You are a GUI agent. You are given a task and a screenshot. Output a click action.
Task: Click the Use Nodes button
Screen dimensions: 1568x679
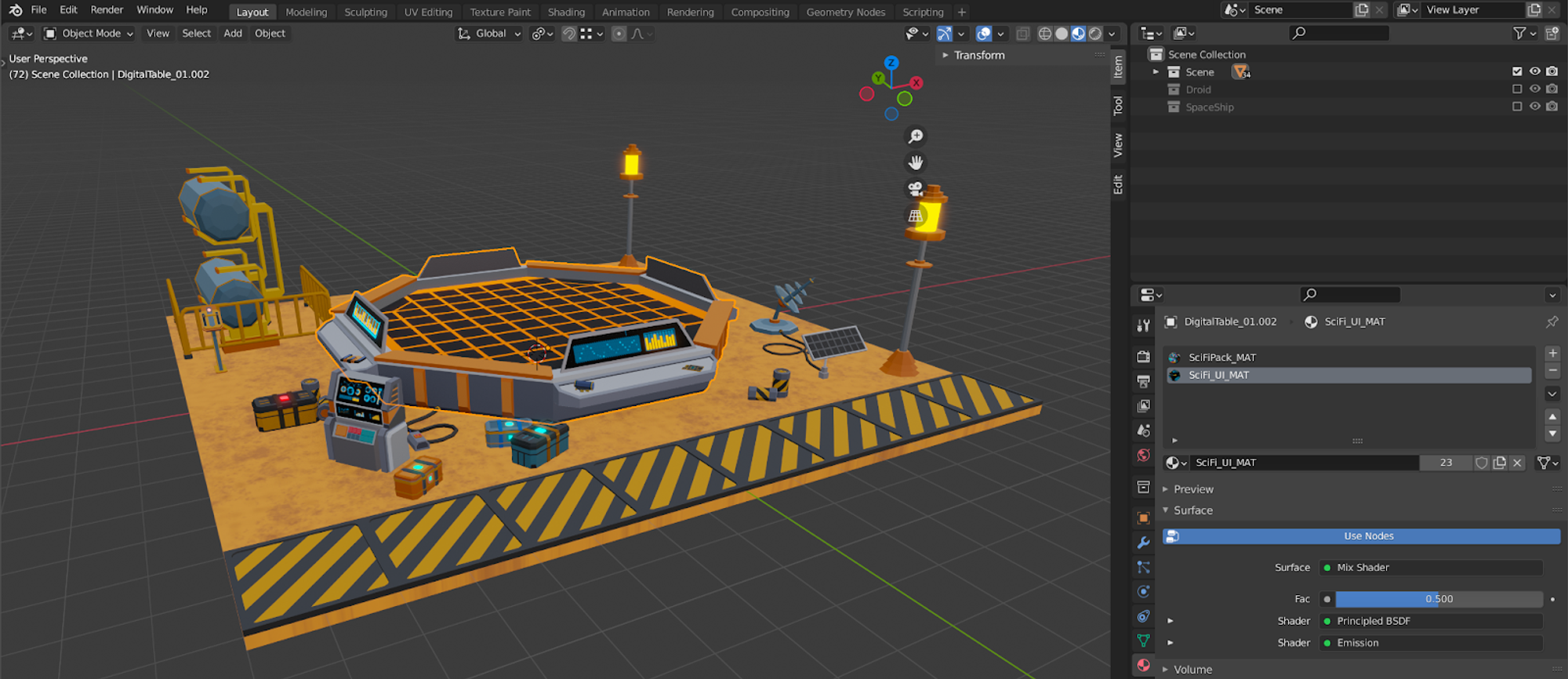(x=1368, y=536)
